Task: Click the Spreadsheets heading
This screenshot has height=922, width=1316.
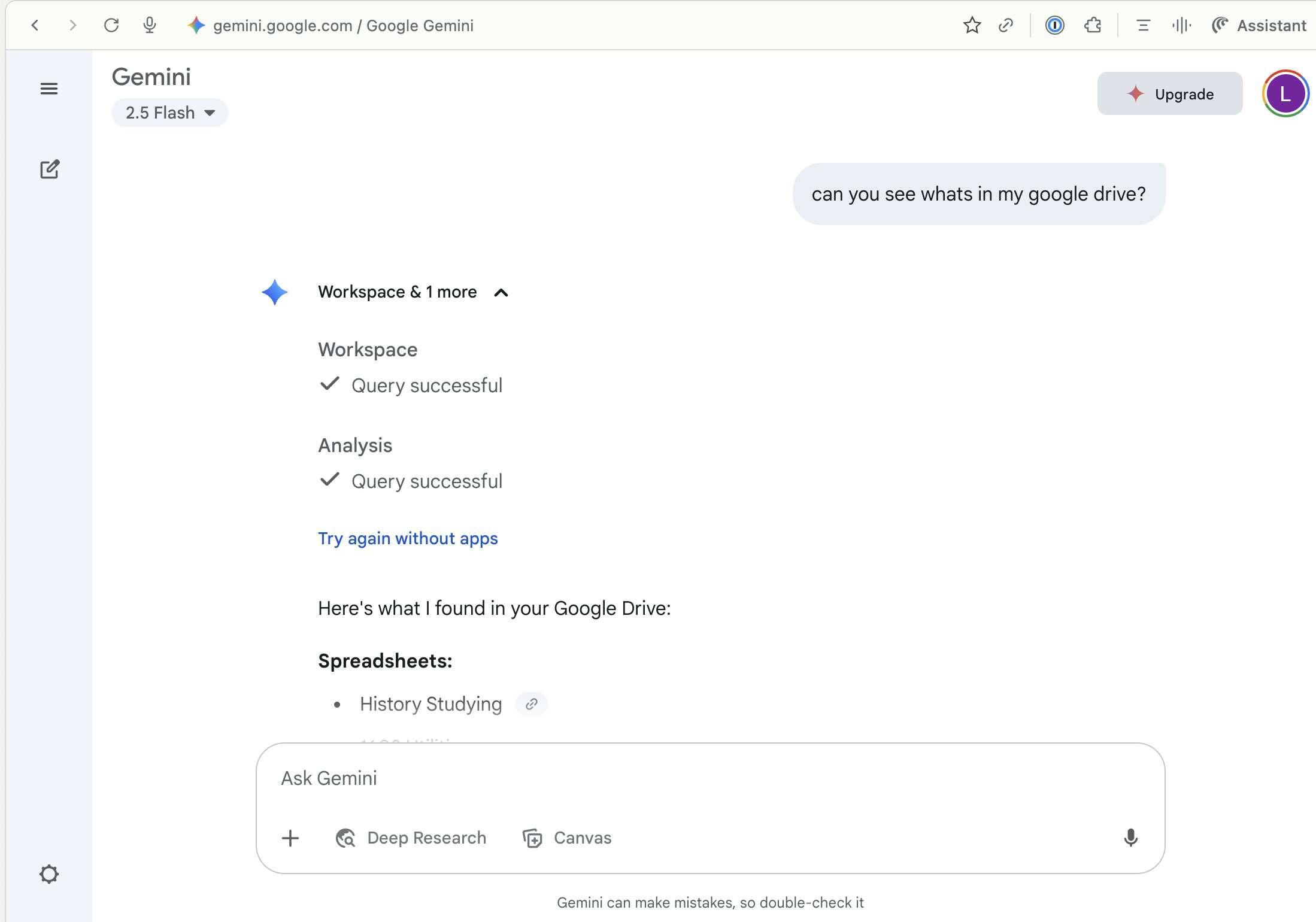Action: [x=385, y=661]
